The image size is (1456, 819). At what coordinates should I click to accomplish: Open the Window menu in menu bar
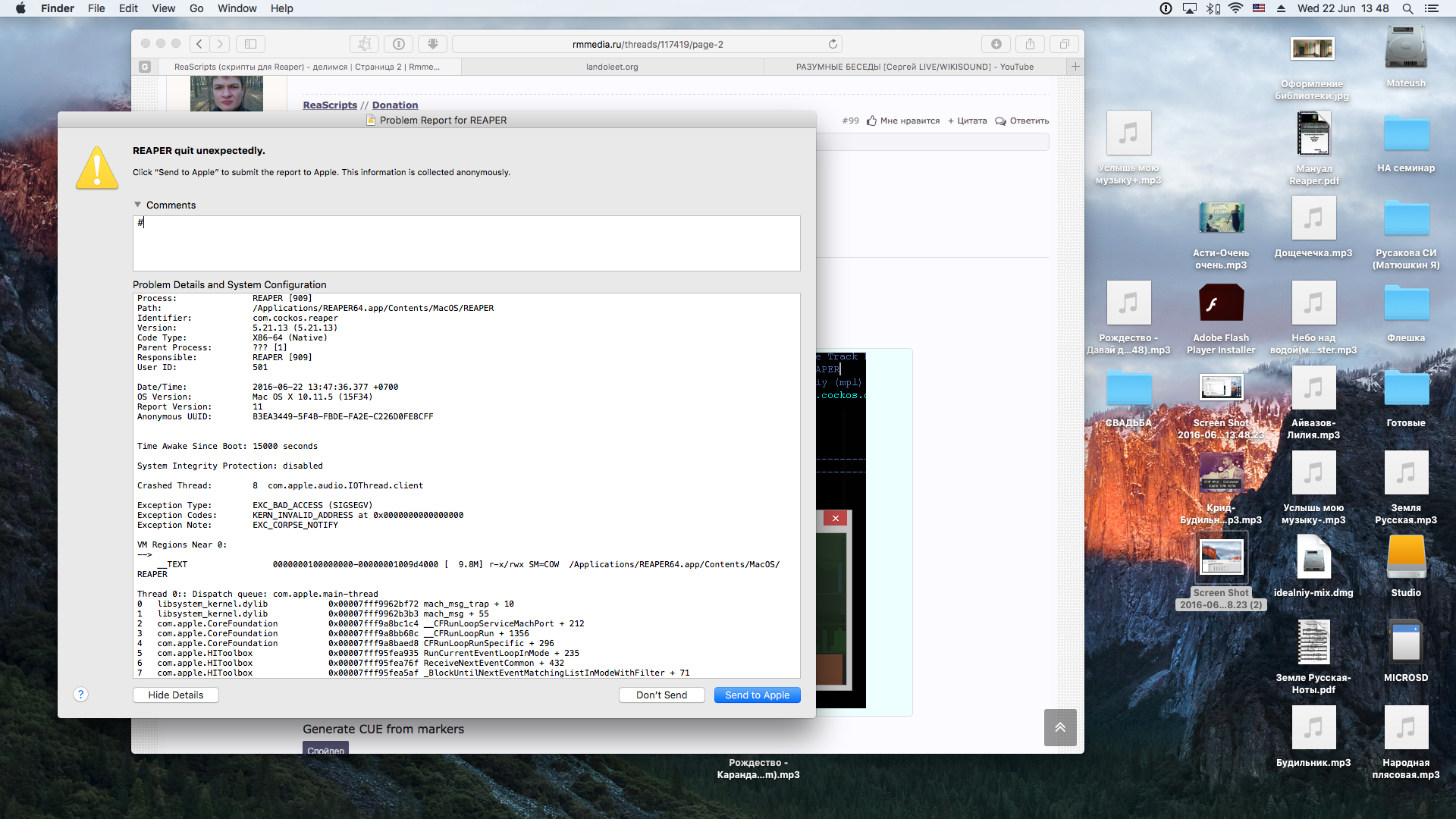click(237, 8)
